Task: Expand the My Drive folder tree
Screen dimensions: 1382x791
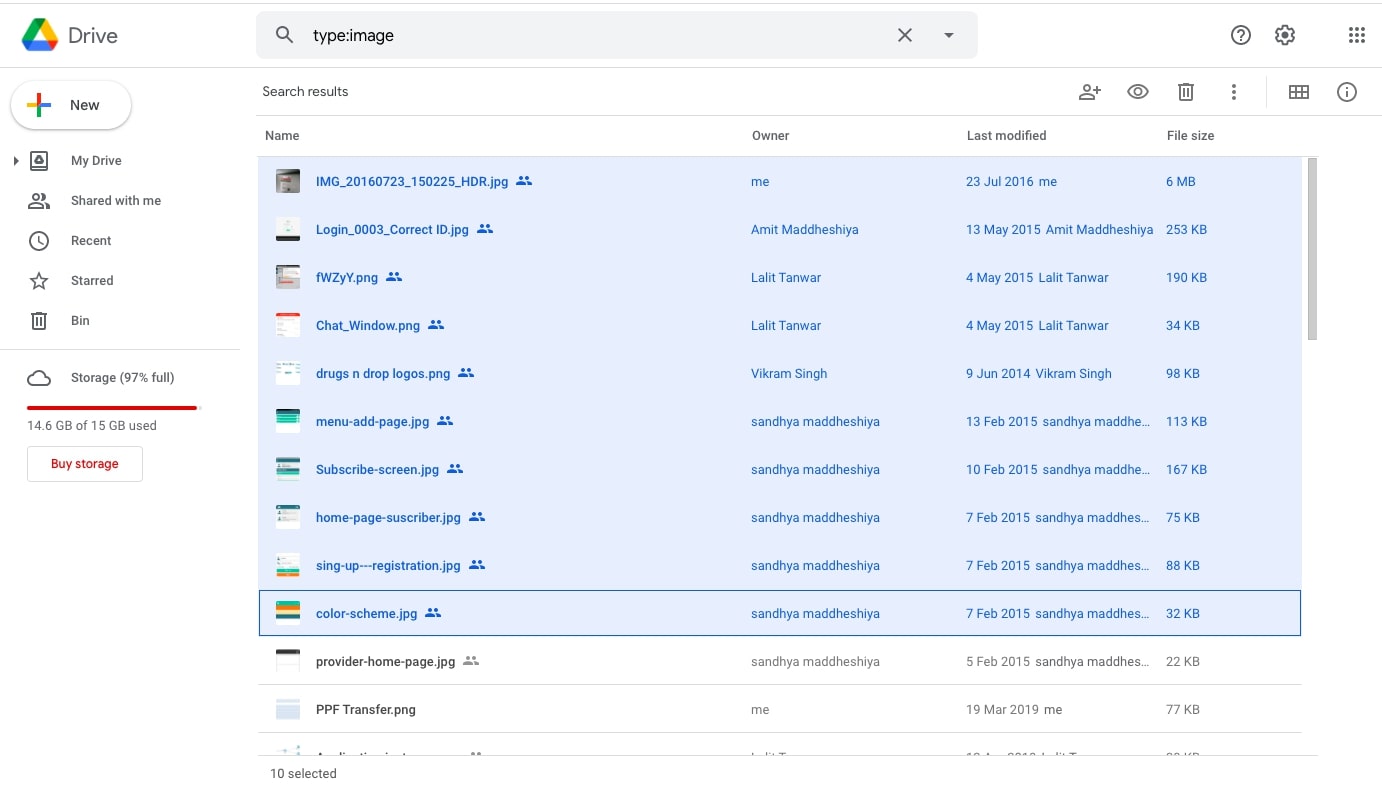Action: (x=16, y=161)
